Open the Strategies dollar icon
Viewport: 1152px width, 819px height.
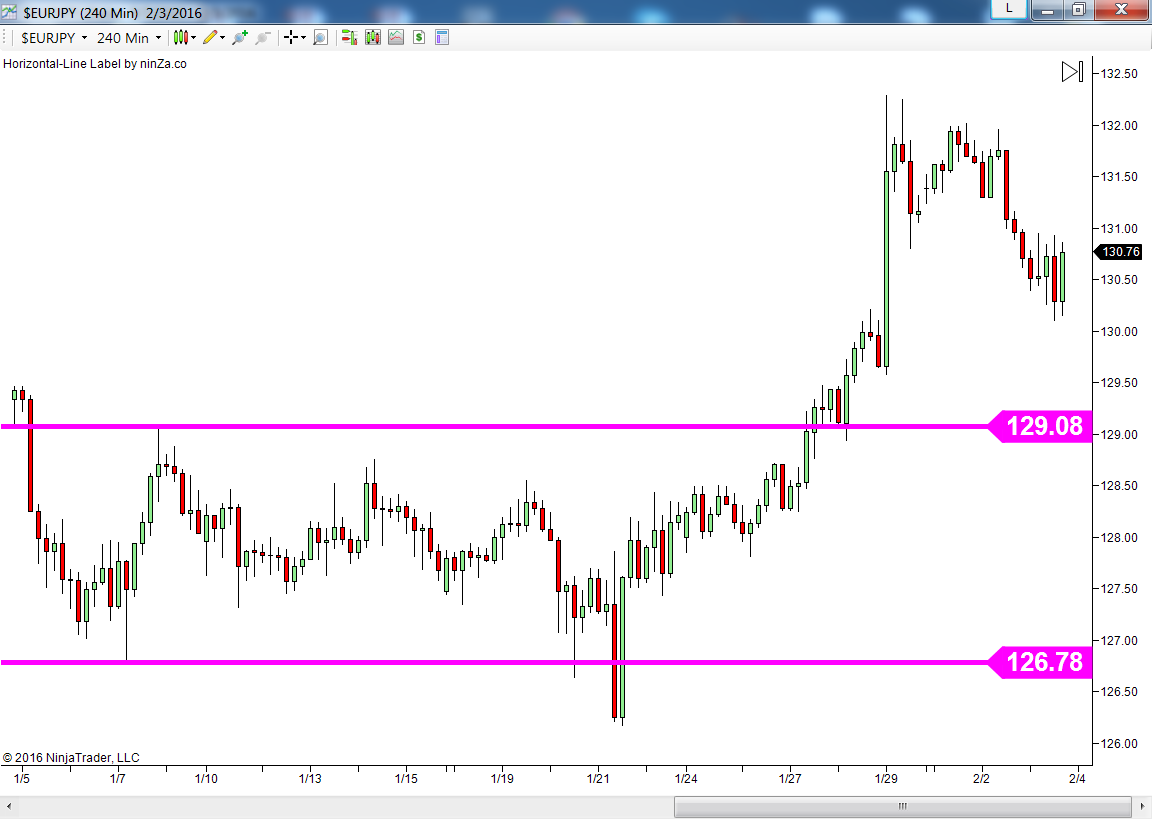pyautogui.click(x=419, y=37)
